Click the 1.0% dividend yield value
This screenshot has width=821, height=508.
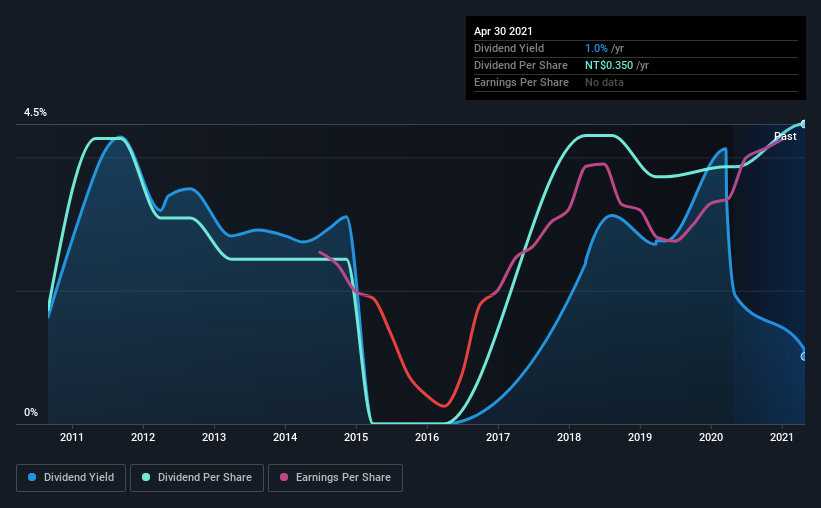pyautogui.click(x=596, y=48)
